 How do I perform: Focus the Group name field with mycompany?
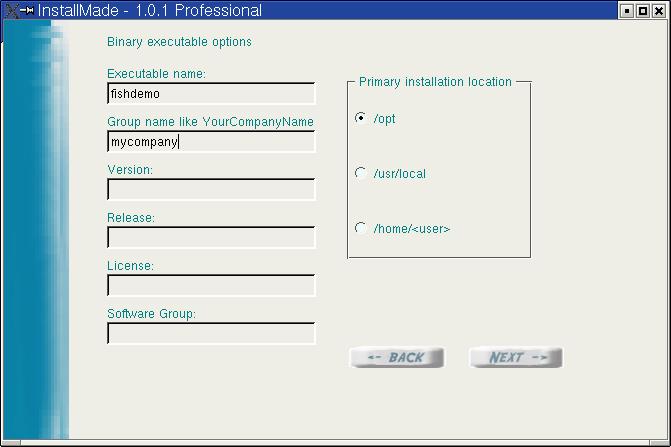tap(211, 142)
